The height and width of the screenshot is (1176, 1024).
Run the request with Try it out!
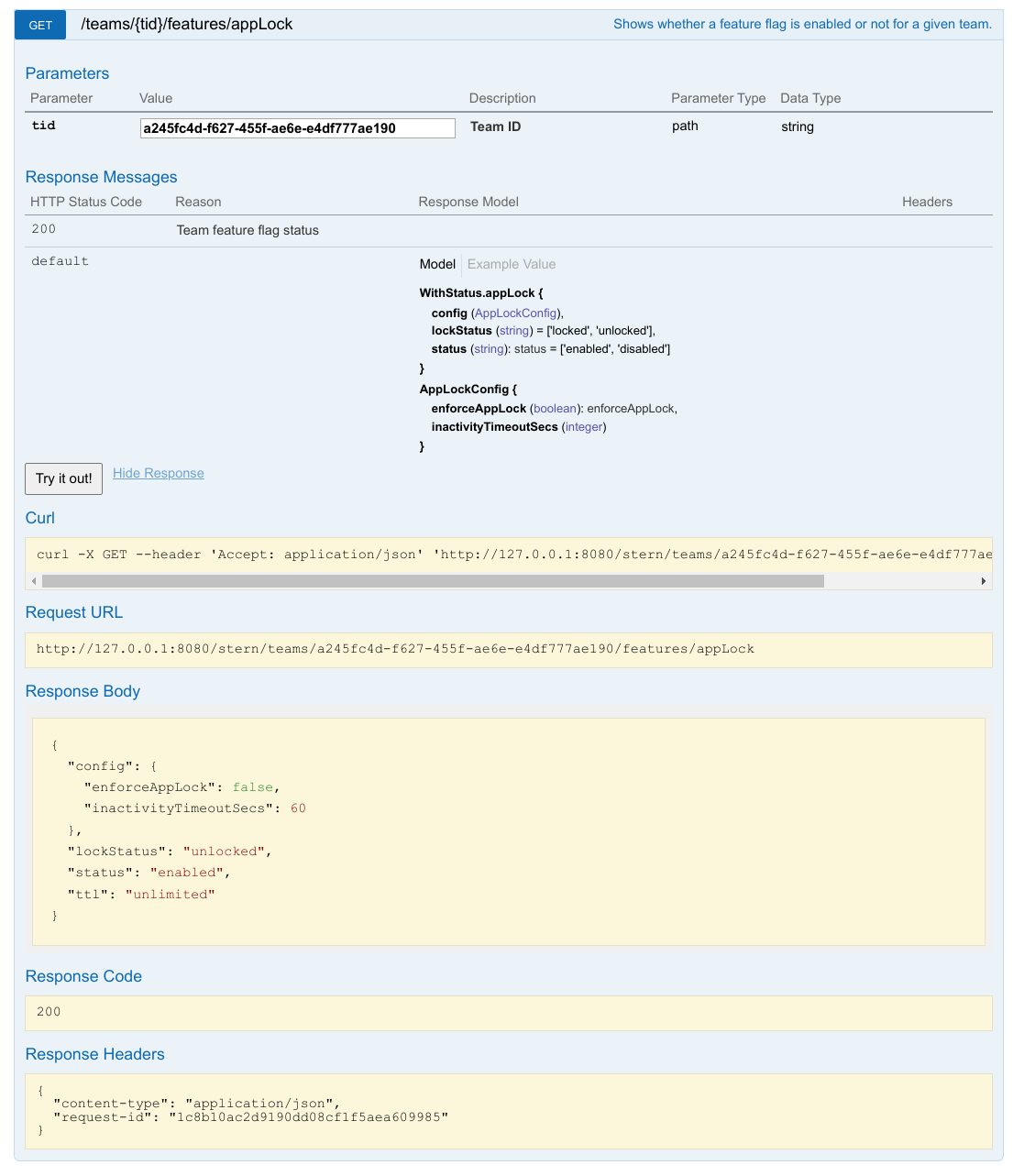coord(63,478)
